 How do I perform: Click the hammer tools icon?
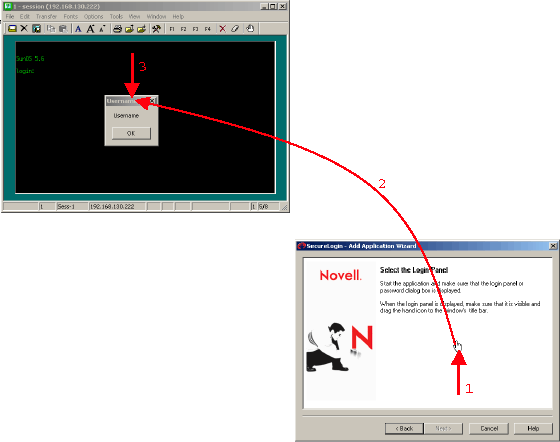click(x=156, y=29)
